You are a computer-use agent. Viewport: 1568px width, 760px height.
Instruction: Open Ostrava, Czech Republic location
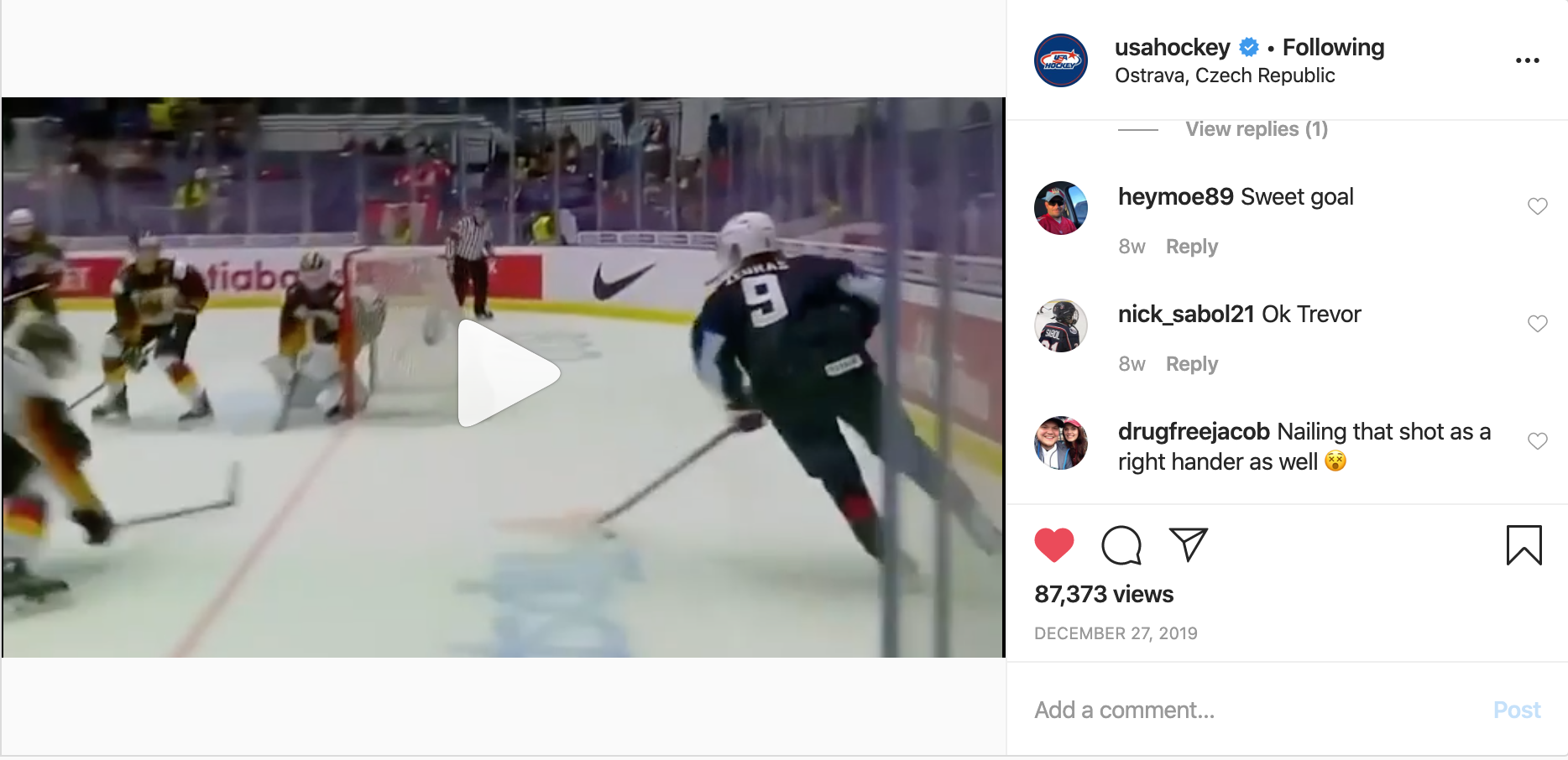pyautogui.click(x=1225, y=75)
